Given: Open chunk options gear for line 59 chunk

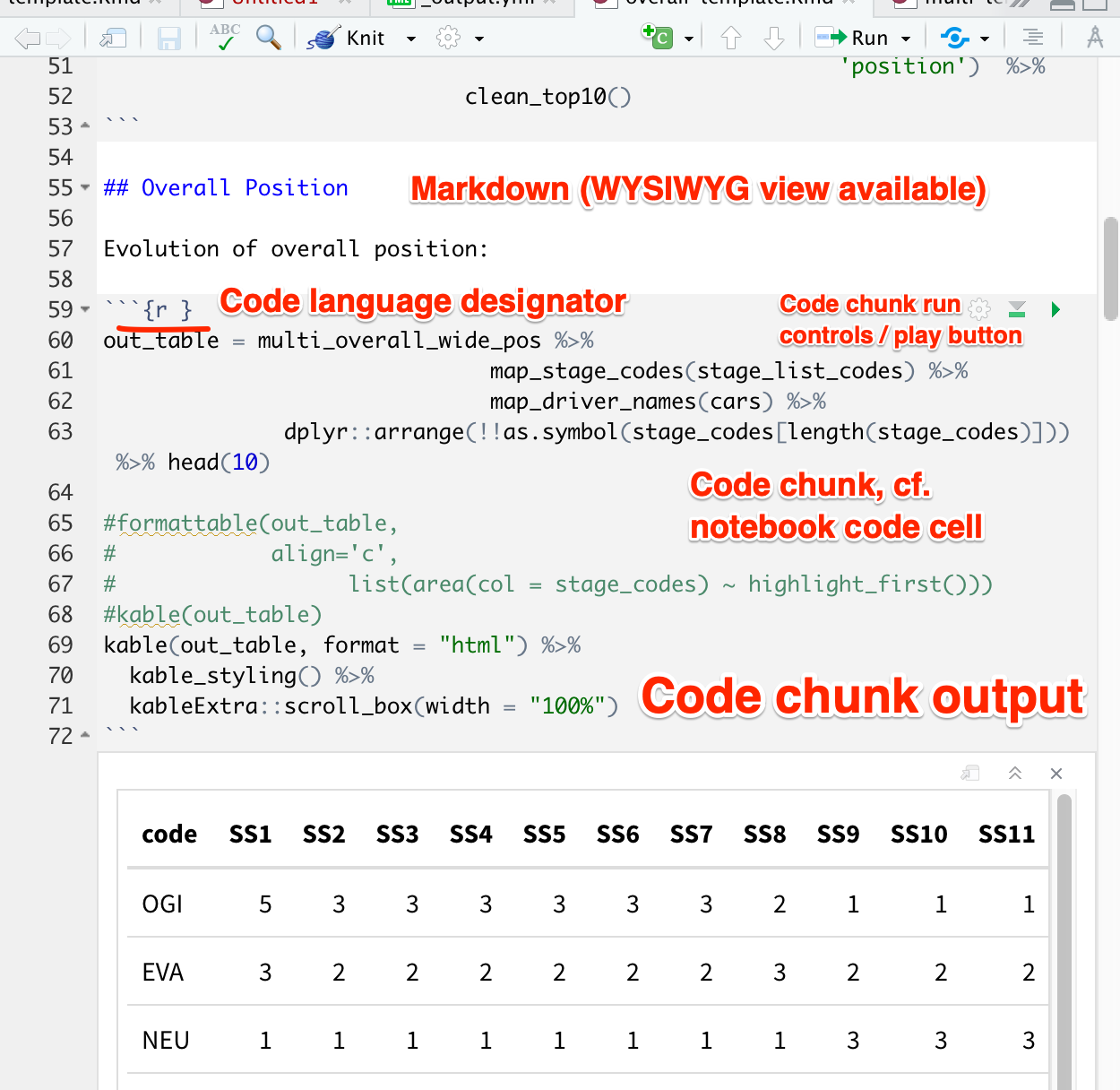Looking at the screenshot, I should [x=979, y=309].
